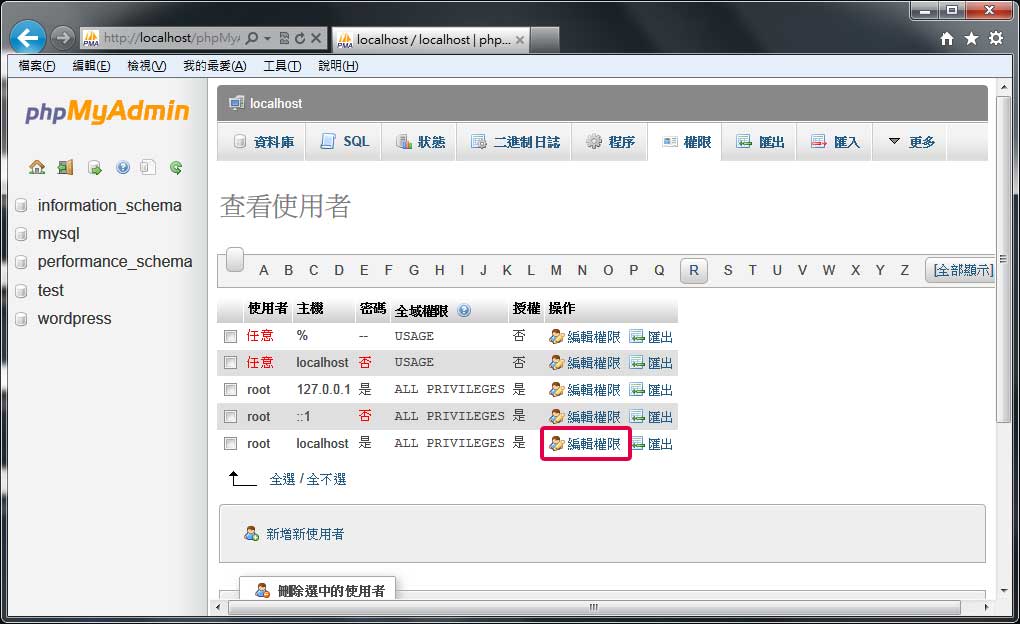Click the 全部顯示 button in the alphabet filter
The width and height of the screenshot is (1020, 624).
pos(962,270)
